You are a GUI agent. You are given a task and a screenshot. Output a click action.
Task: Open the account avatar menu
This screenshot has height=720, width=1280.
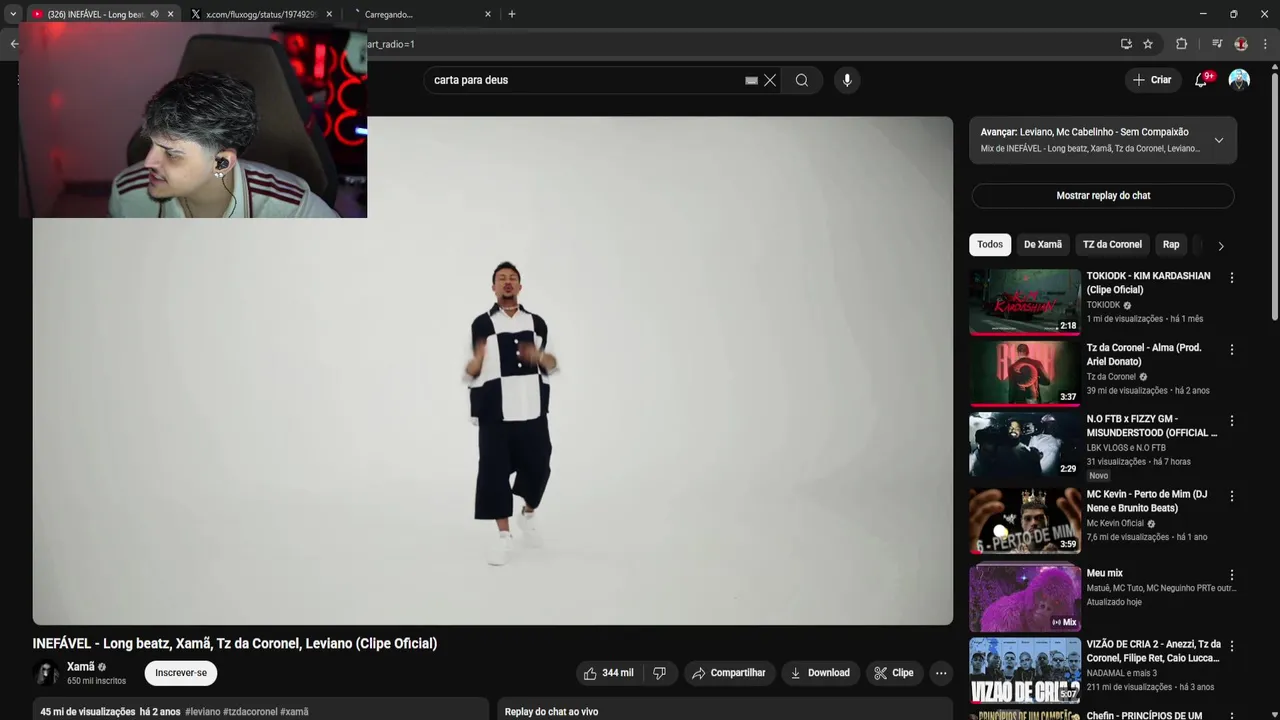click(x=1239, y=80)
